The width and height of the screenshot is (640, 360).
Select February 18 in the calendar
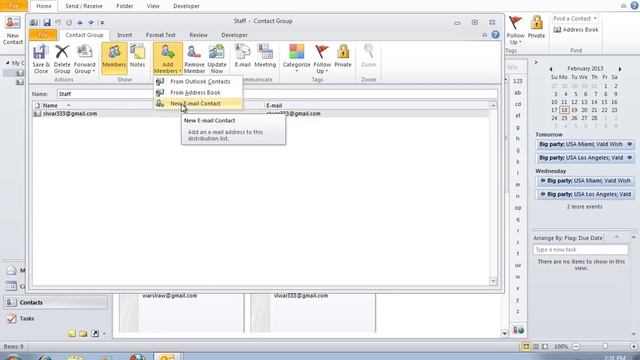(564, 110)
